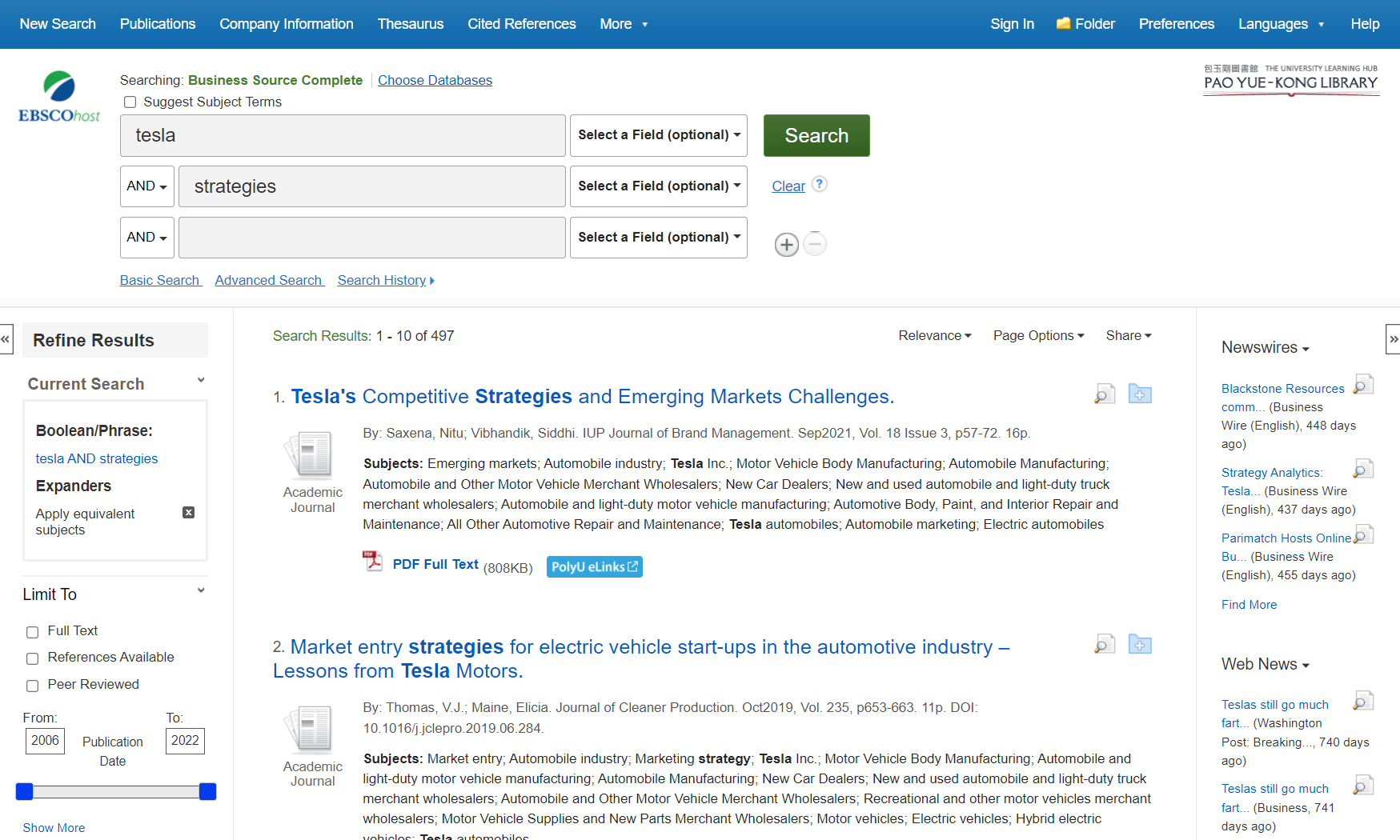Enable the Full Text limiter
Image resolution: width=1400 pixels, height=840 pixels.
click(x=32, y=632)
